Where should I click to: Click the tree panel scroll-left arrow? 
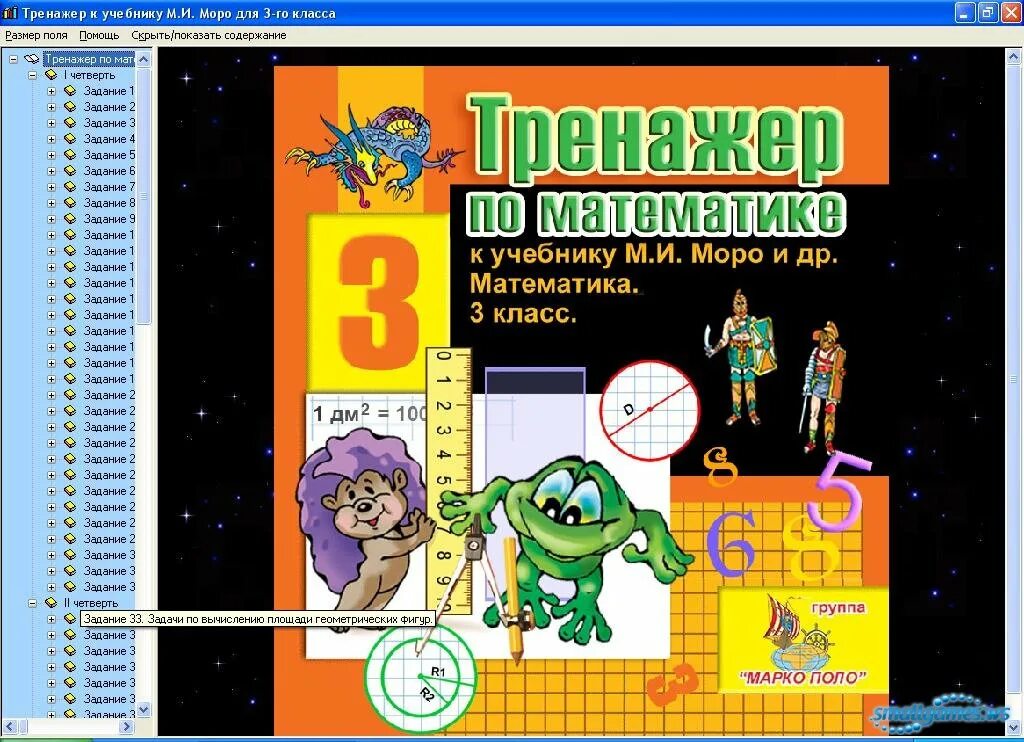[10, 726]
